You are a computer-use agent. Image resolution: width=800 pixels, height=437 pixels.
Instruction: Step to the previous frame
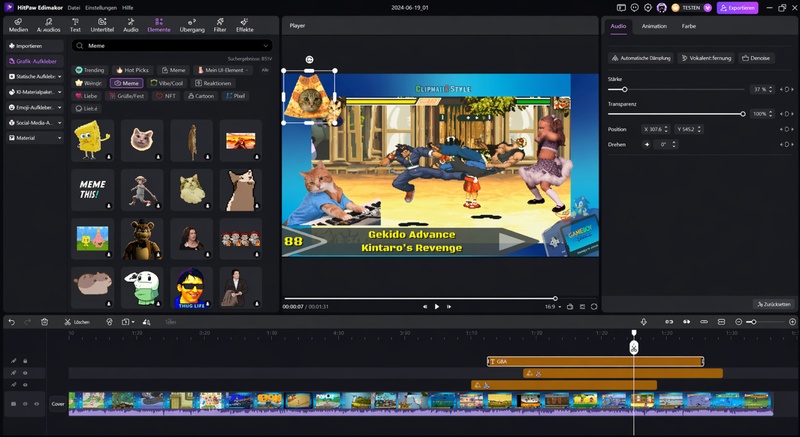(425, 306)
